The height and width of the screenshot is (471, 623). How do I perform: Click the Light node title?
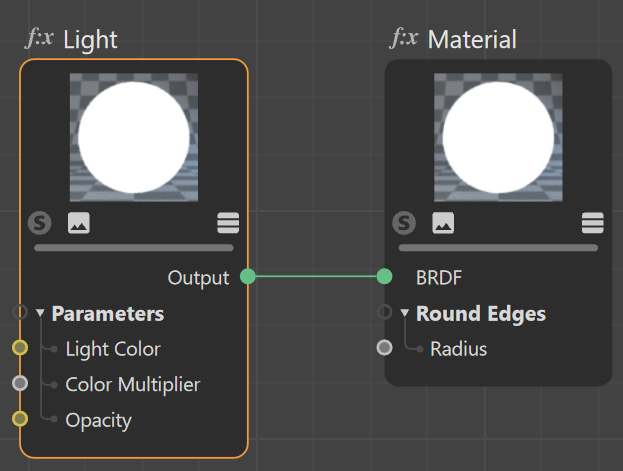coord(90,40)
